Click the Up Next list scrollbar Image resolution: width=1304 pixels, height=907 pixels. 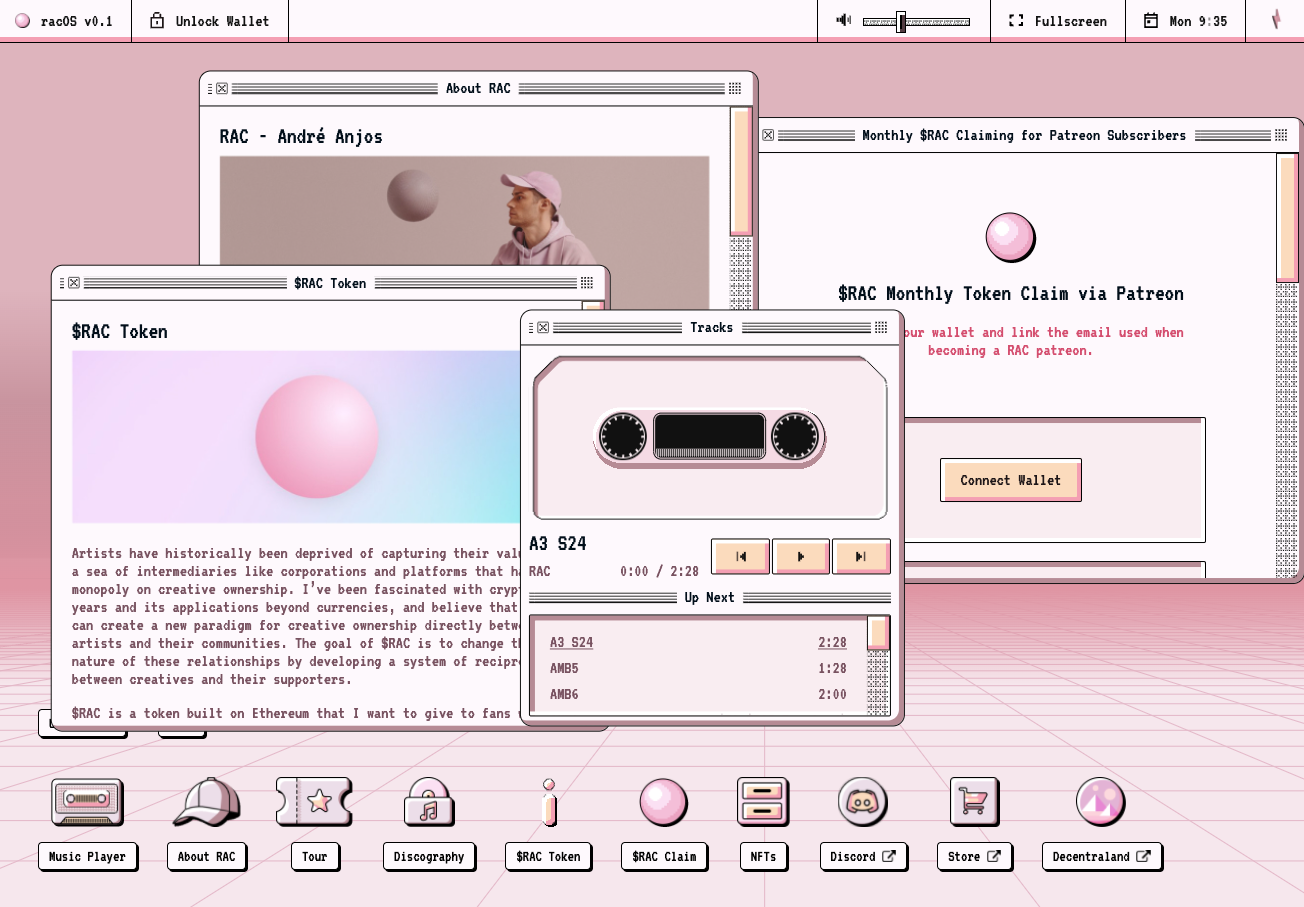point(878,665)
